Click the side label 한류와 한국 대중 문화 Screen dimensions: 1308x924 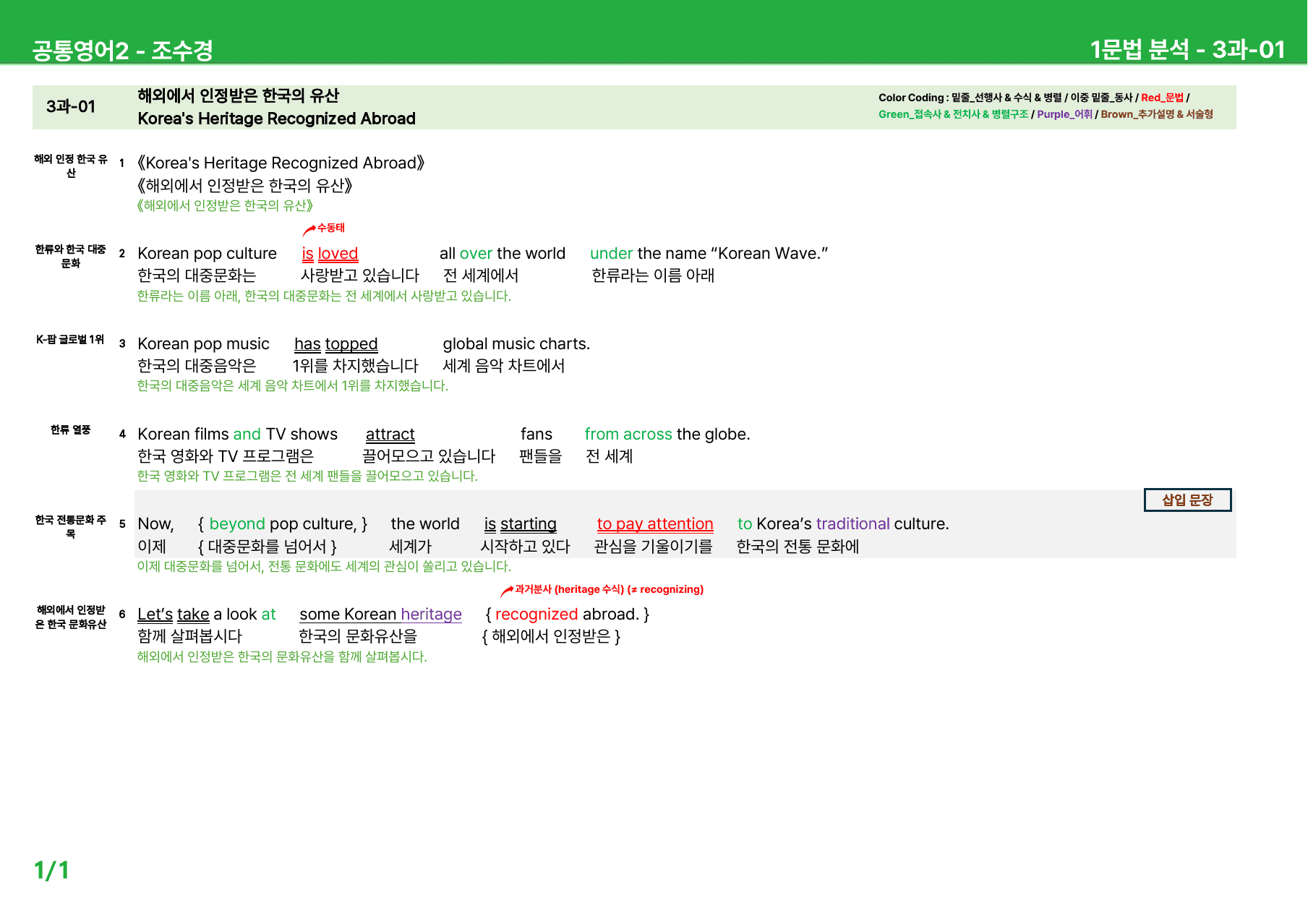(71, 256)
